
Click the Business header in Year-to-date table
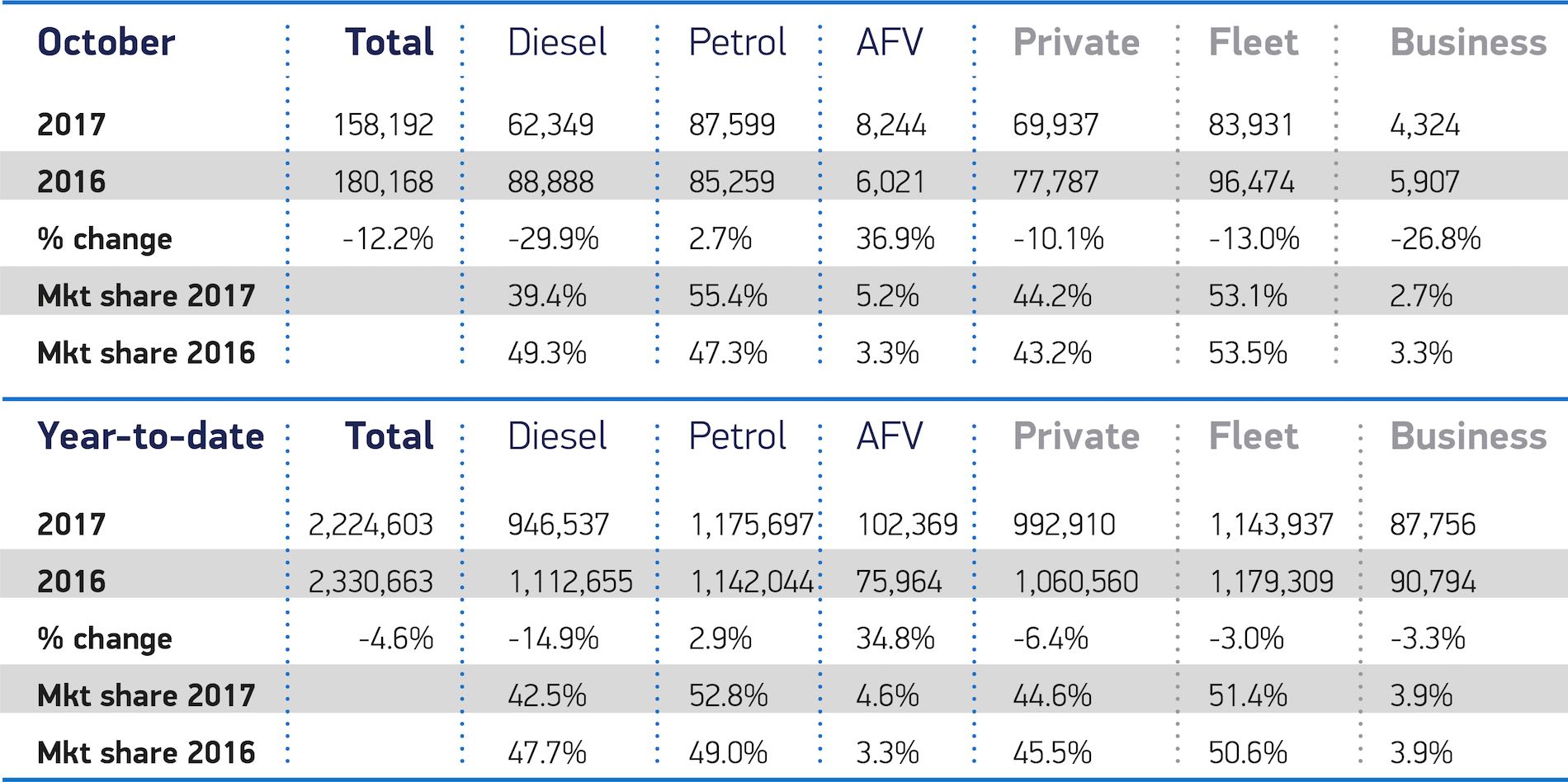click(1468, 436)
